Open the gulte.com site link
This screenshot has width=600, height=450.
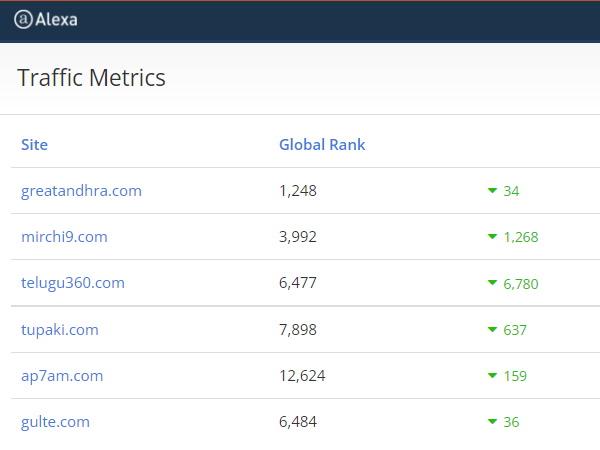coord(55,422)
